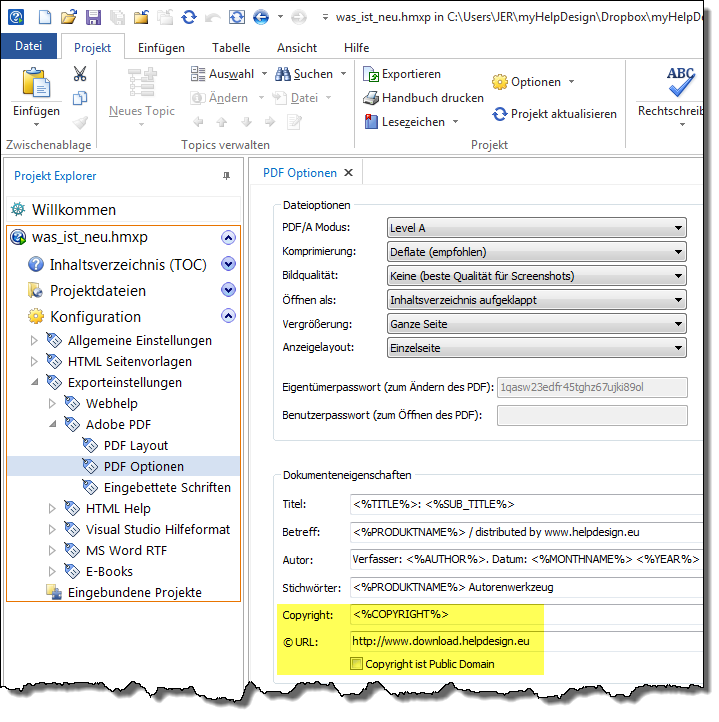Click Projekt aktualisieren refresh icon
Image resolution: width=719 pixels, height=722 pixels.
coord(499,114)
